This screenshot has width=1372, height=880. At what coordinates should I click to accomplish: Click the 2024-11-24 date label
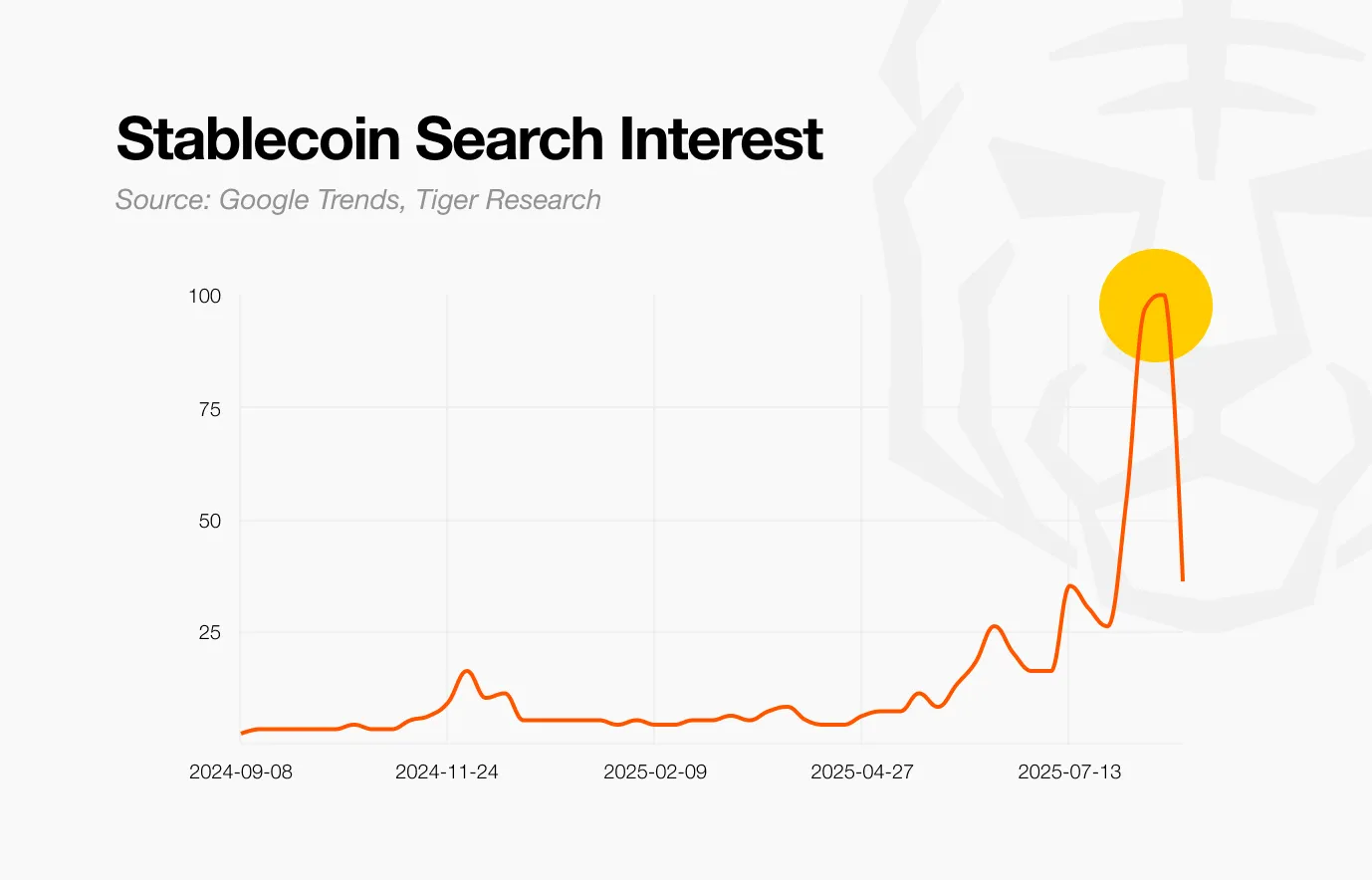[x=447, y=771]
